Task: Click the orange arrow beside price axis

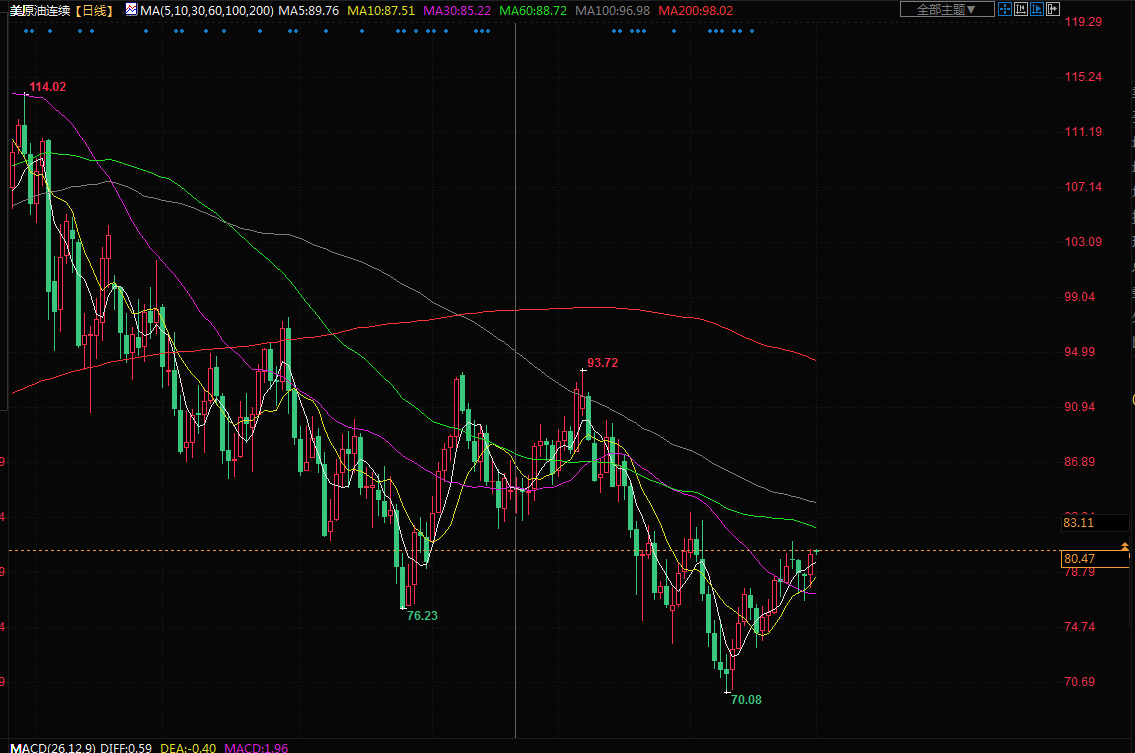Action: click(x=1125, y=546)
